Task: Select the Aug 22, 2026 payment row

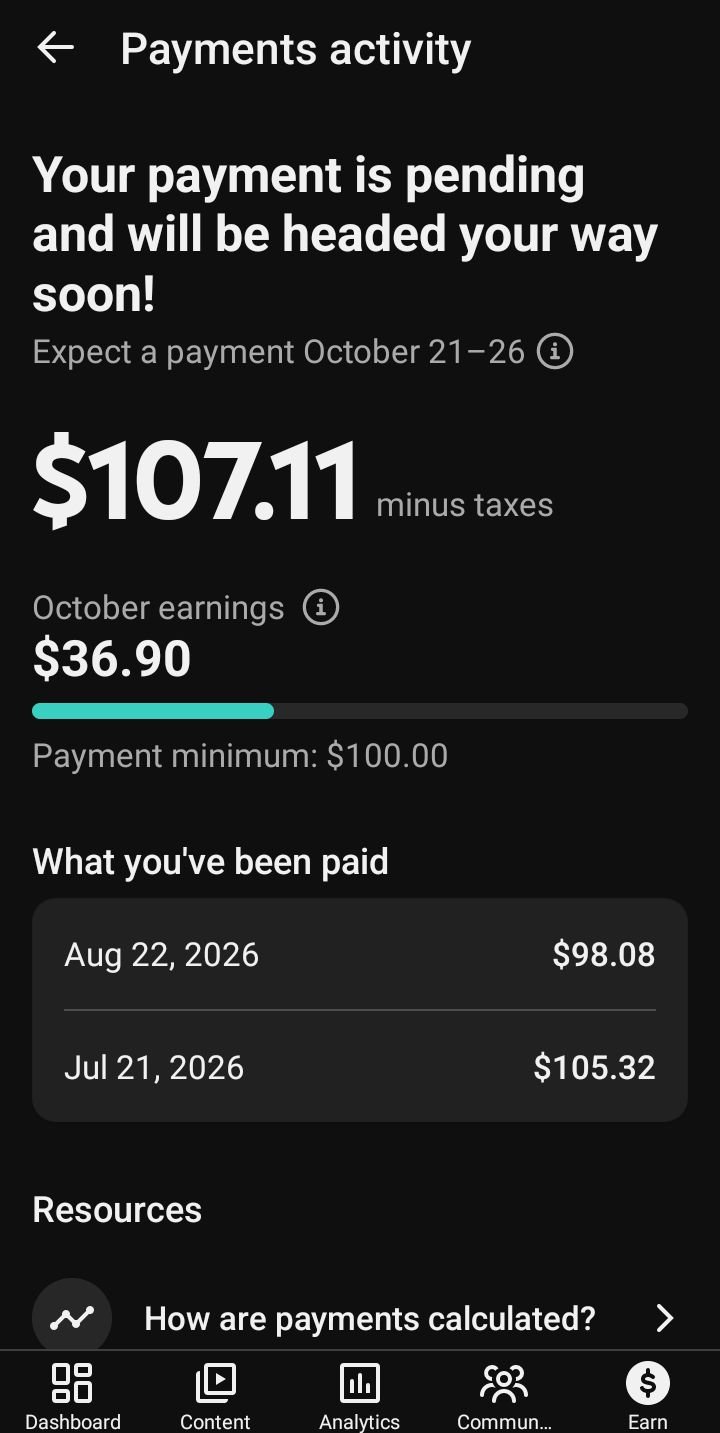Action: pyautogui.click(x=360, y=954)
